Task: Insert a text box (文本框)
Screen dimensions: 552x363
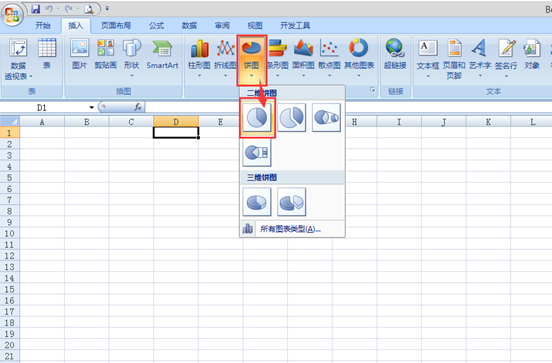Action: (428, 58)
